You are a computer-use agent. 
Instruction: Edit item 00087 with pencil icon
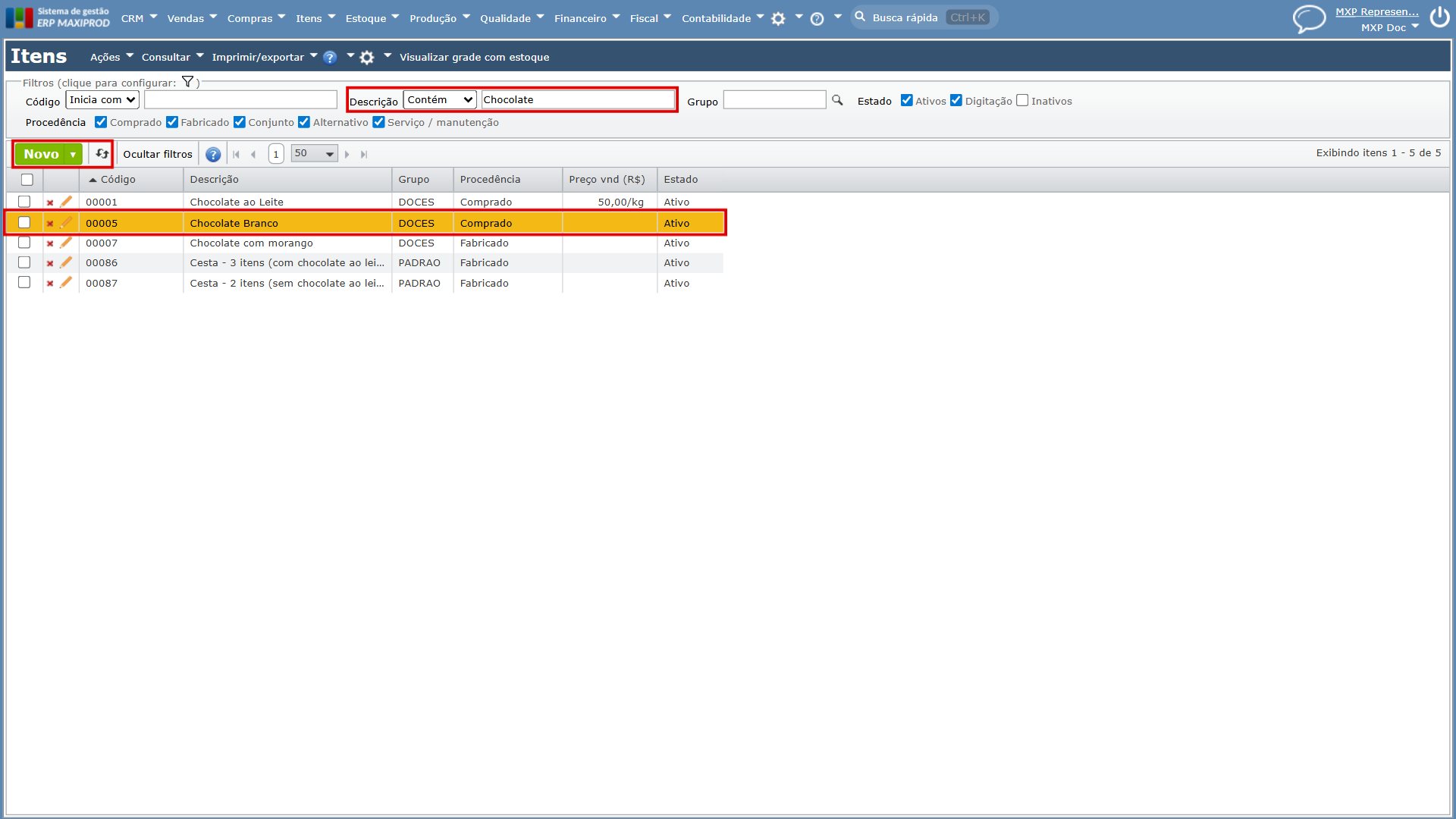[66, 283]
